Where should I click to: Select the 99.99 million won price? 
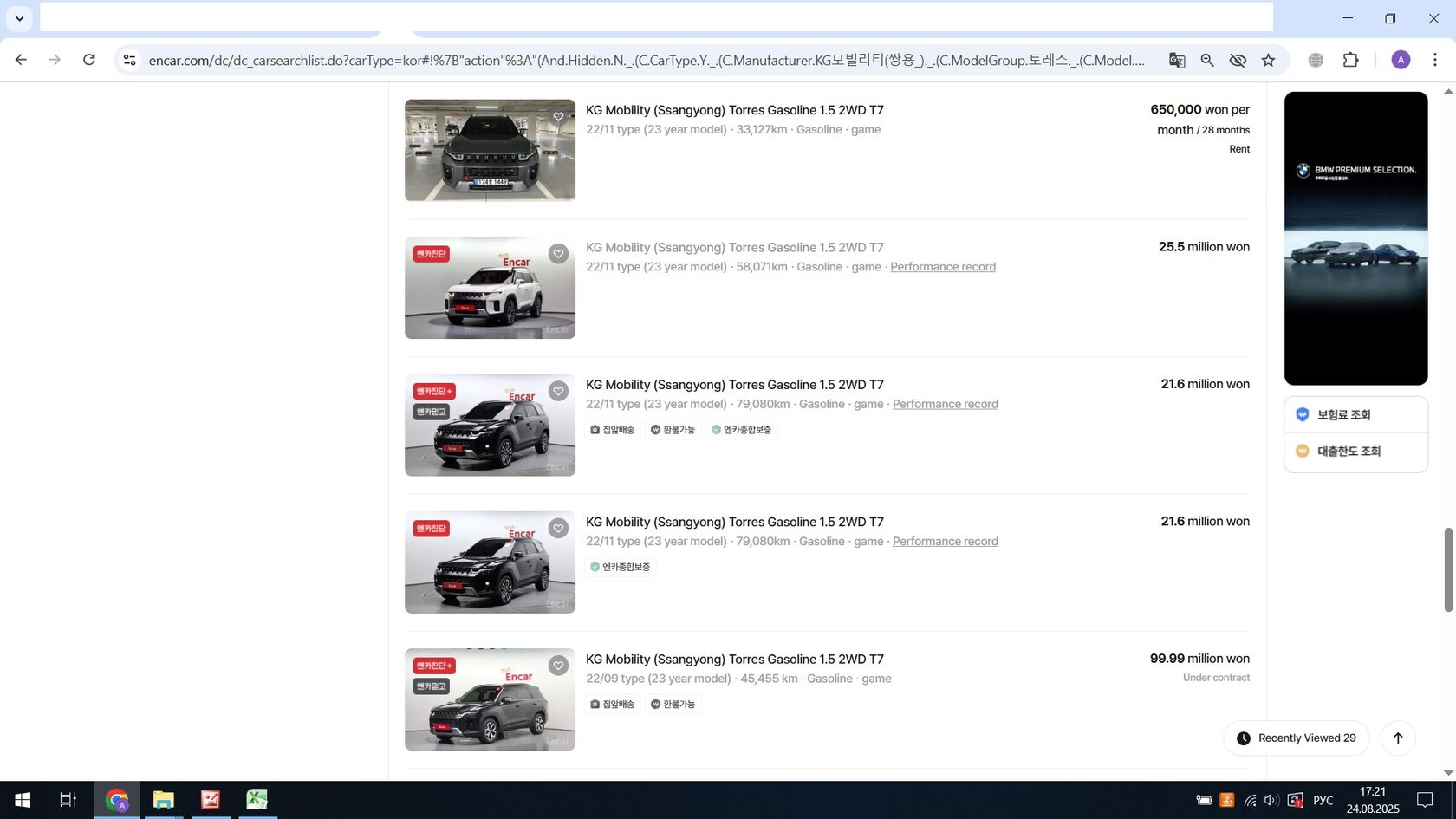[1199, 659]
